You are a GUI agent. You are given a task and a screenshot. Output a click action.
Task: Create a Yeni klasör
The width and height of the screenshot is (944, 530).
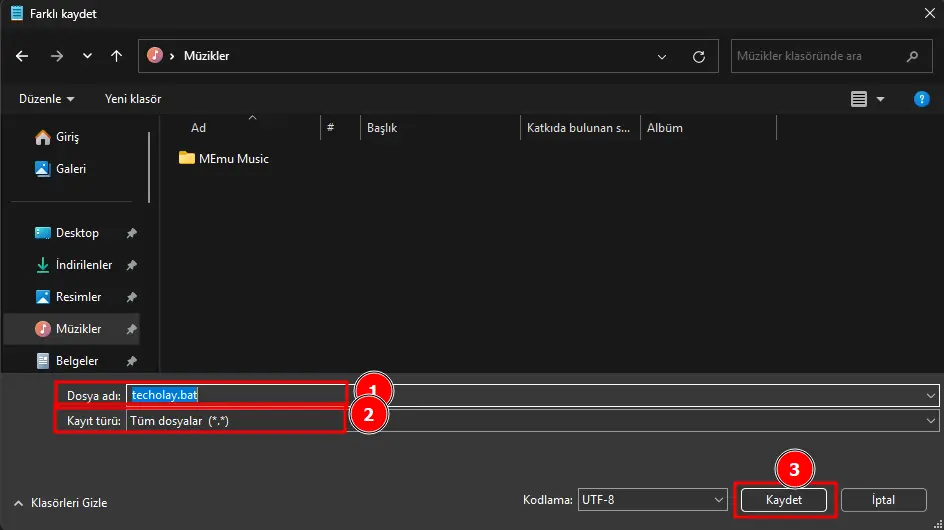click(x=133, y=99)
